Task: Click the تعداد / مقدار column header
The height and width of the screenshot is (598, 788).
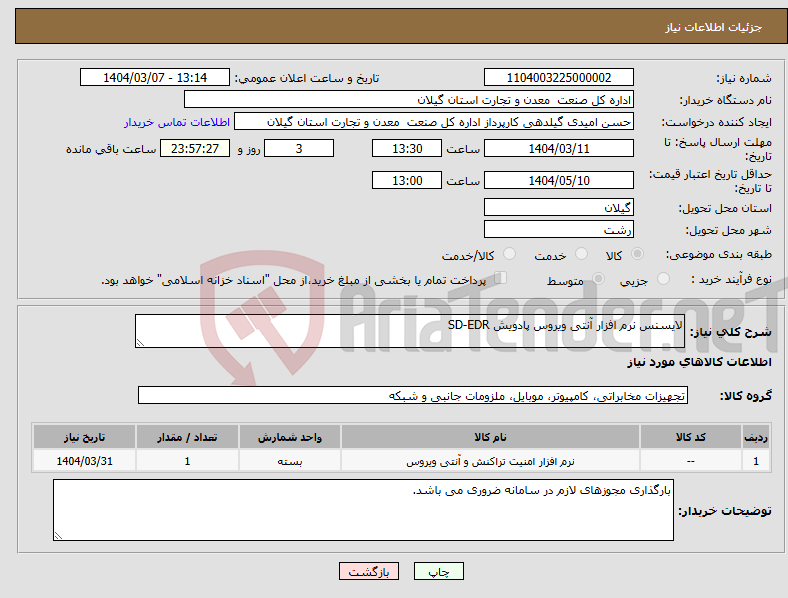Action: point(187,437)
